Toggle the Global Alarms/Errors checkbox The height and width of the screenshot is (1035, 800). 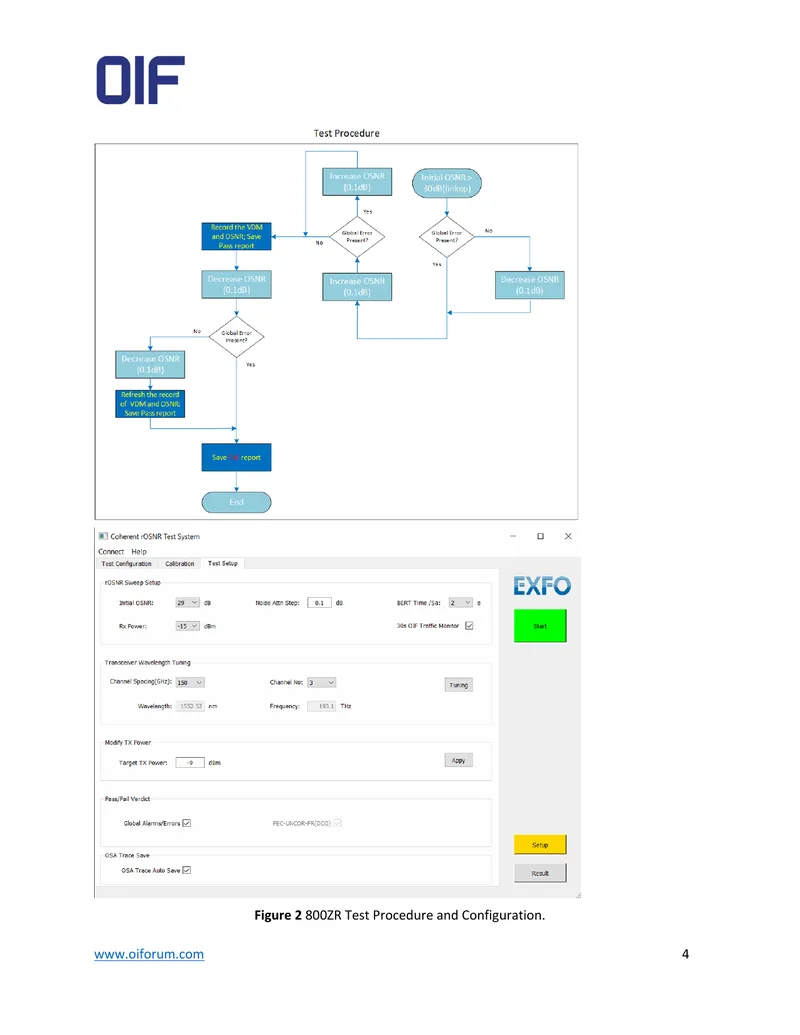(x=187, y=823)
